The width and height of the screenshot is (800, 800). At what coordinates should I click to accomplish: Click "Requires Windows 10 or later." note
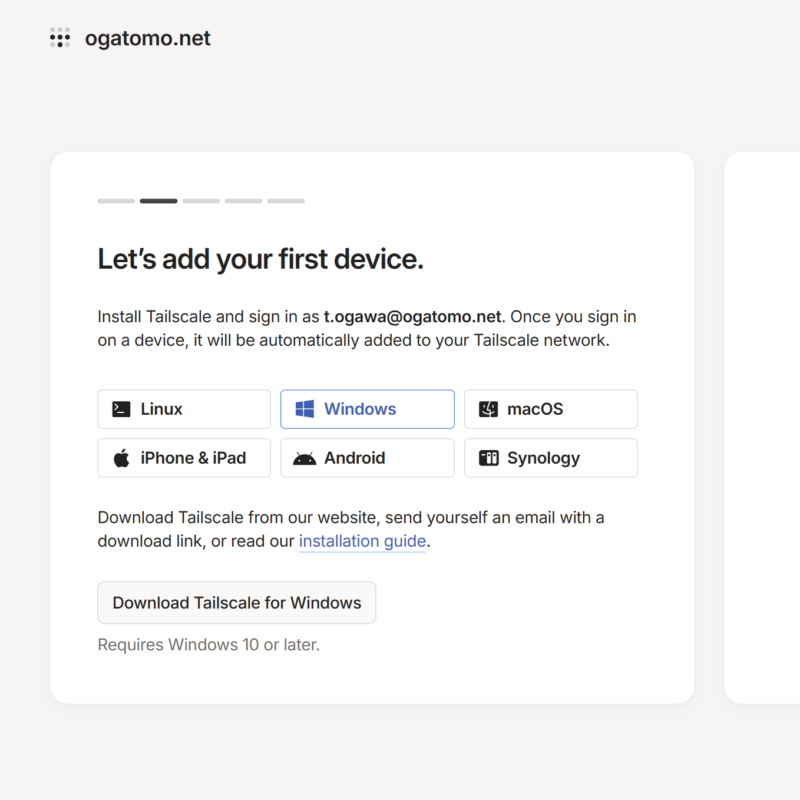(209, 645)
